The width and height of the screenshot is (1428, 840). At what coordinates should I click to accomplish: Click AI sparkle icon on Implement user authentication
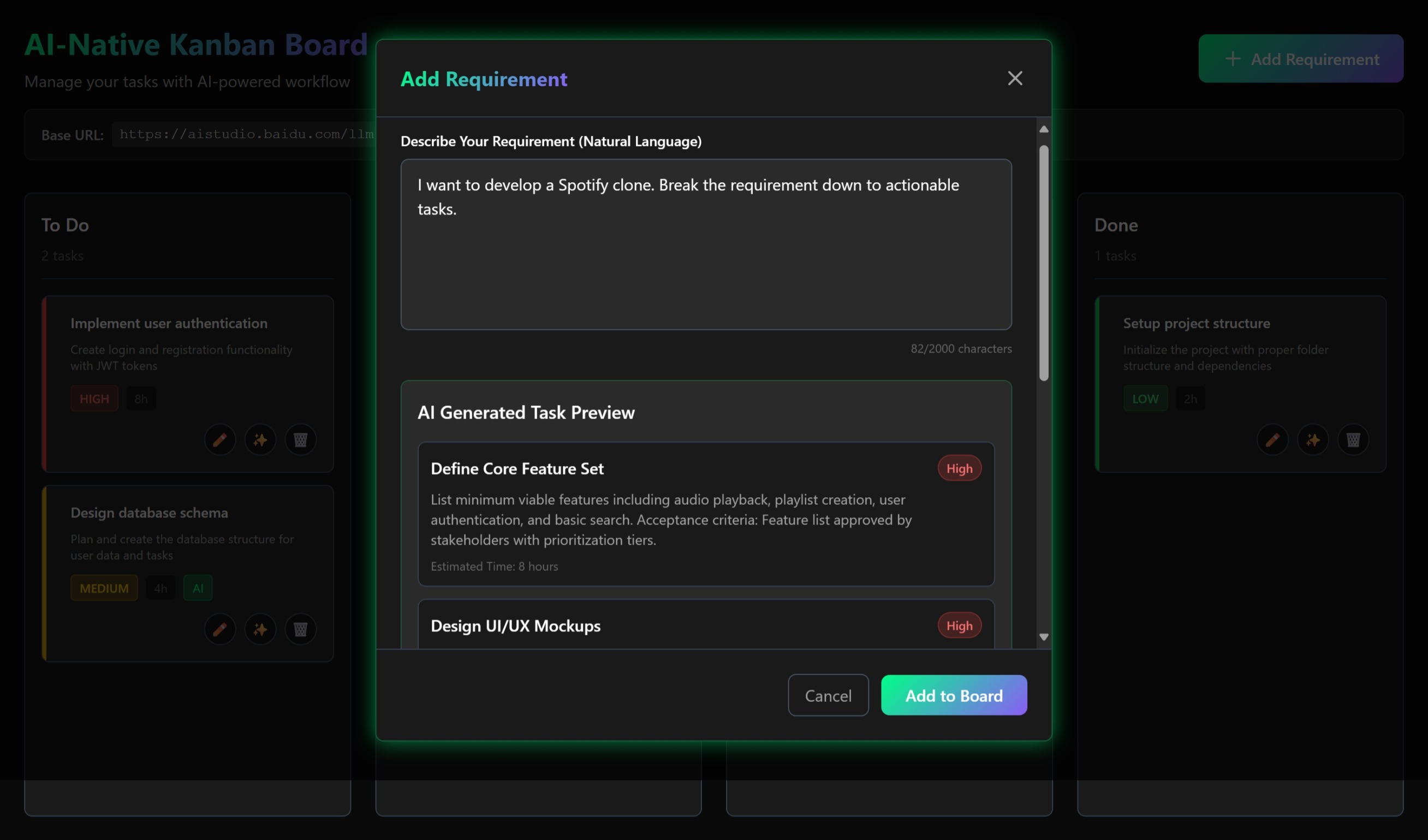pyautogui.click(x=260, y=439)
